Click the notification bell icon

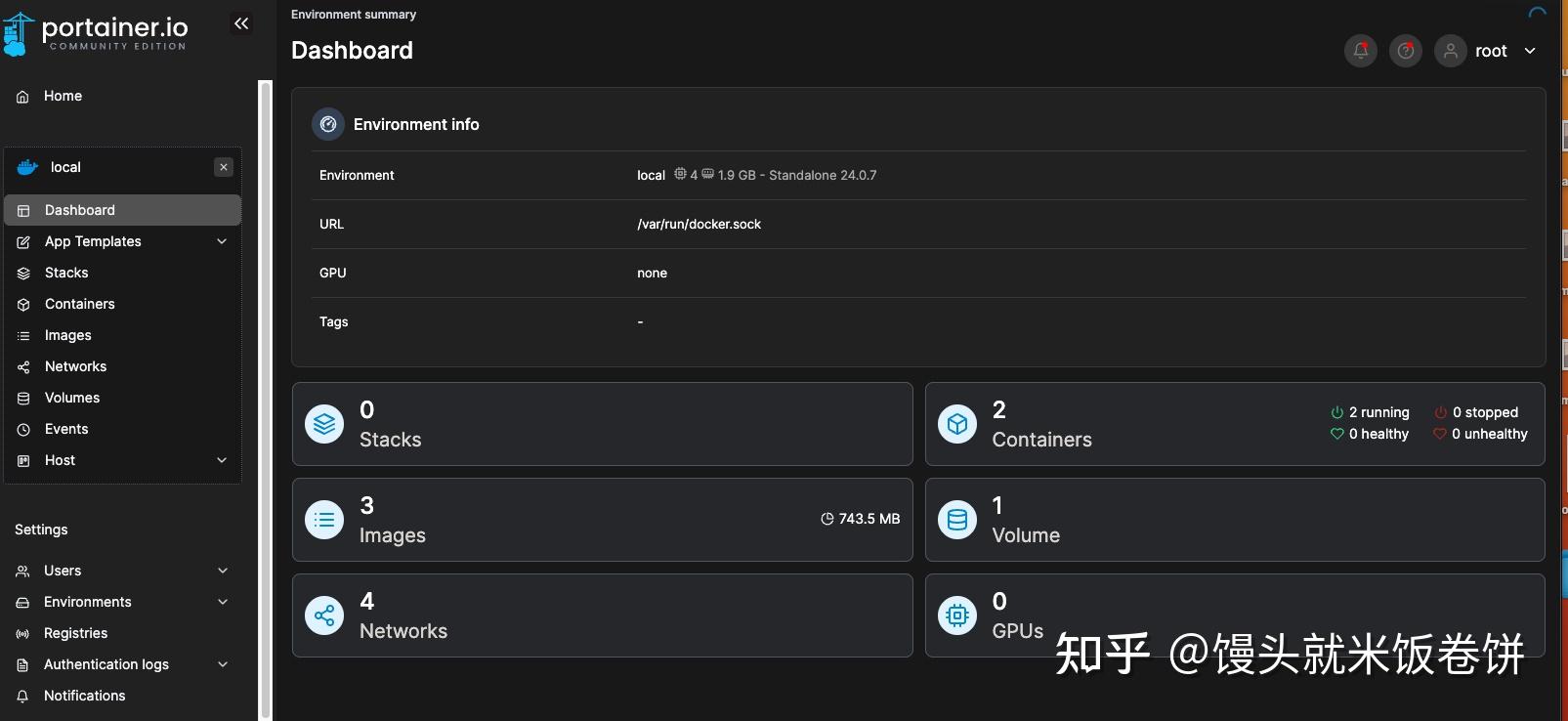point(1360,51)
